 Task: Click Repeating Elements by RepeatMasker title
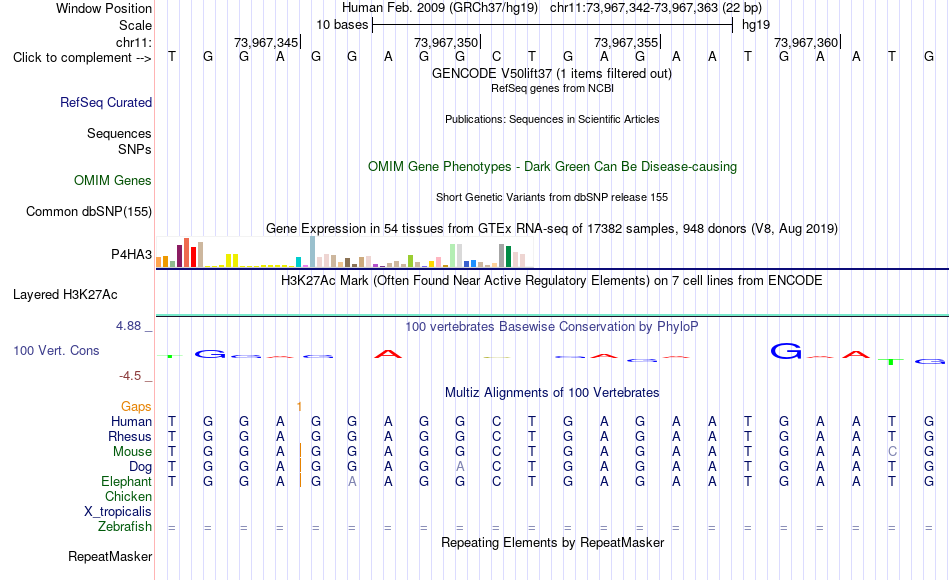[x=552, y=542]
